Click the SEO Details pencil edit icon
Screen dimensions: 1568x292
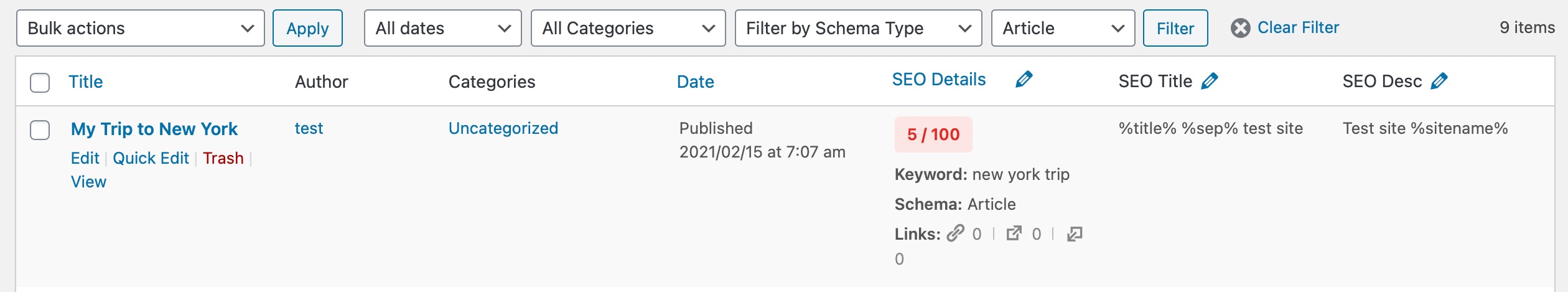pyautogui.click(x=1024, y=80)
